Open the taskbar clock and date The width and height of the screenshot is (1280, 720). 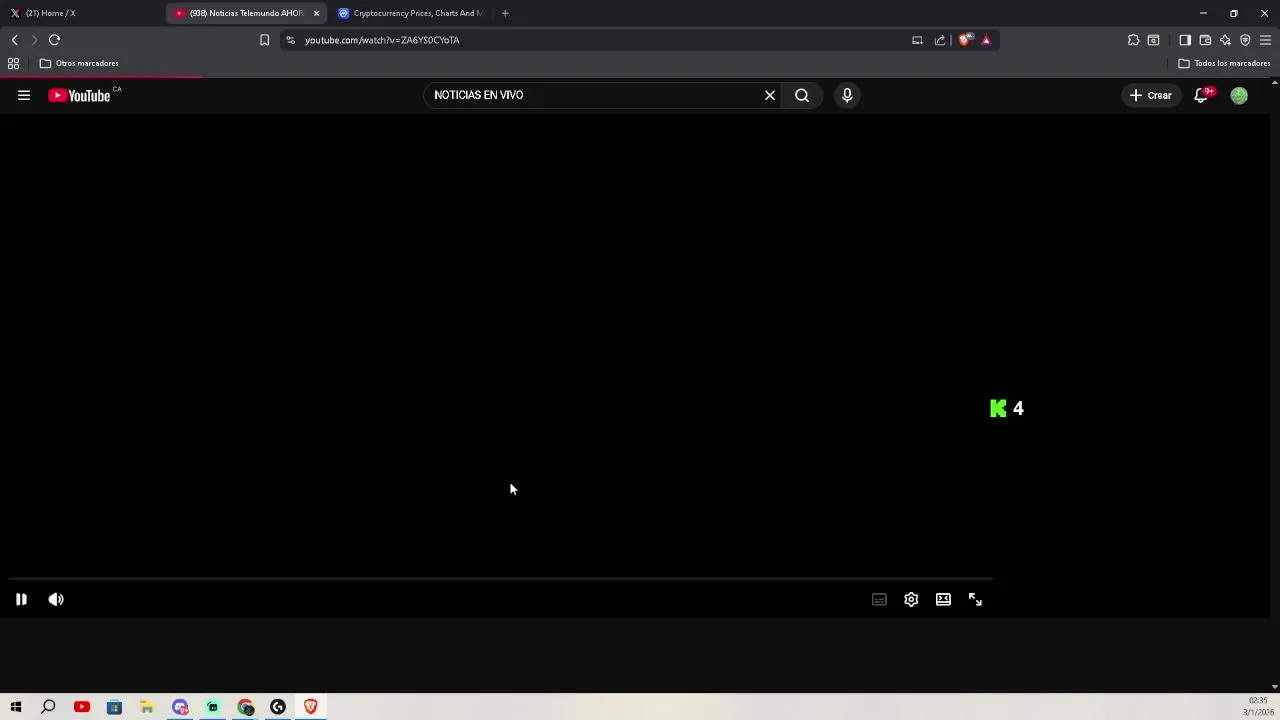click(1257, 706)
